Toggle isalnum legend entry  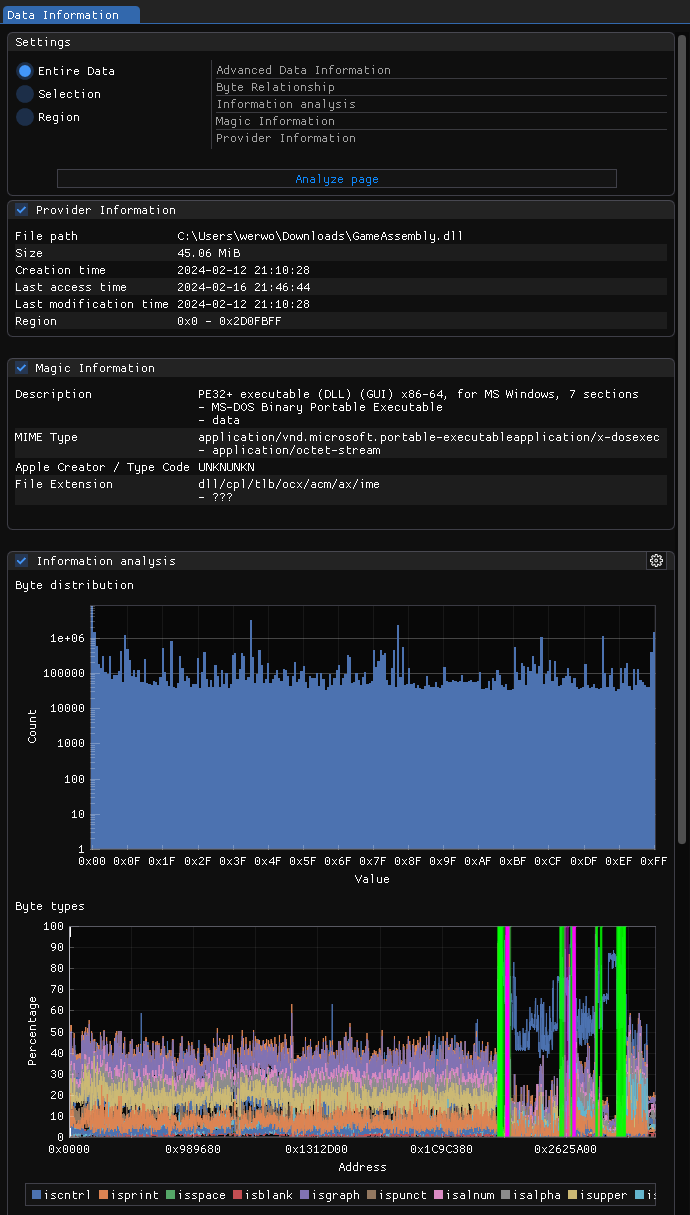465,1195
